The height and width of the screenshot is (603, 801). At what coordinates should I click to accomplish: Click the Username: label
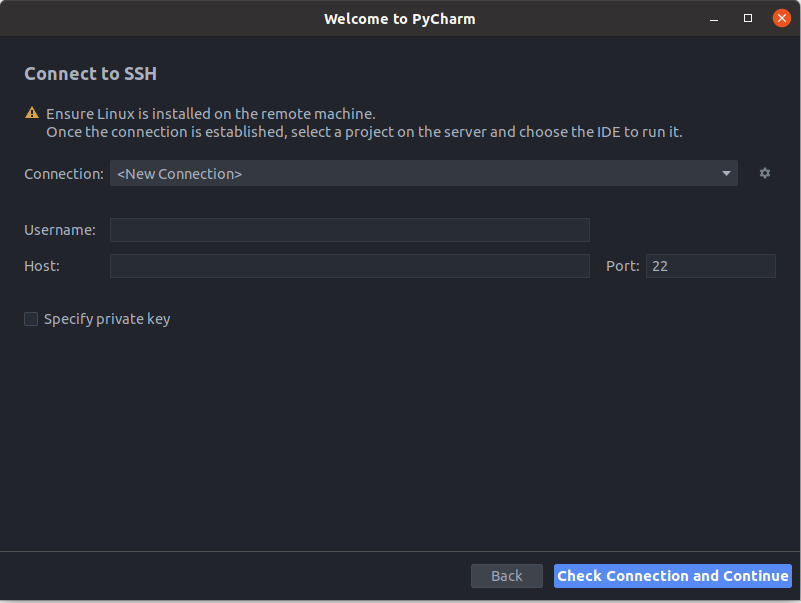click(x=60, y=230)
